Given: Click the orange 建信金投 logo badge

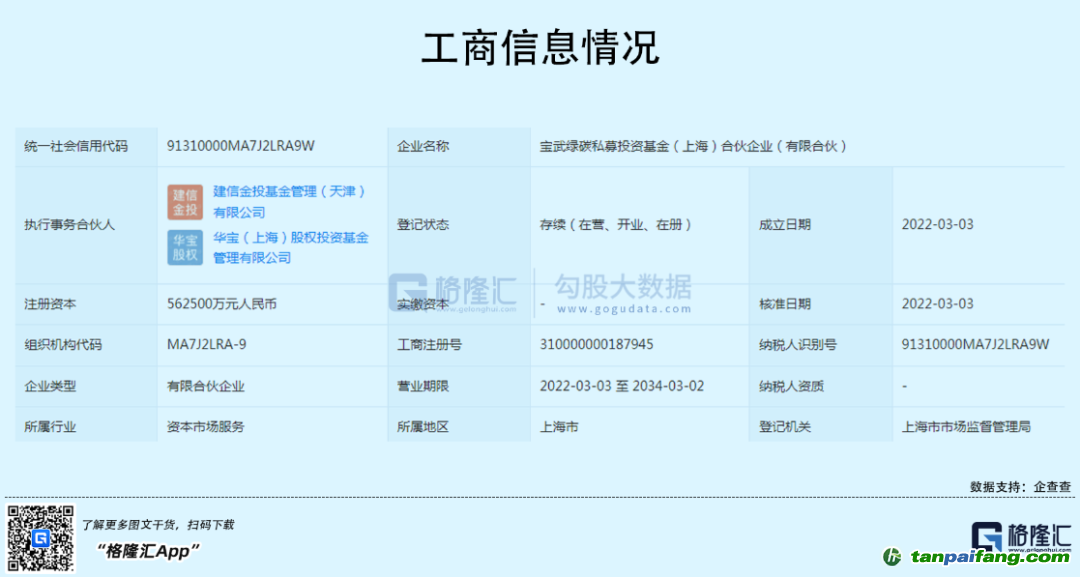Looking at the screenshot, I should coord(185,202).
